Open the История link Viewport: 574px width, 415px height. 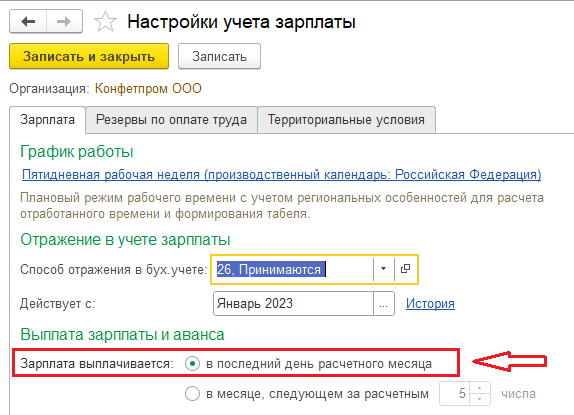[430, 303]
